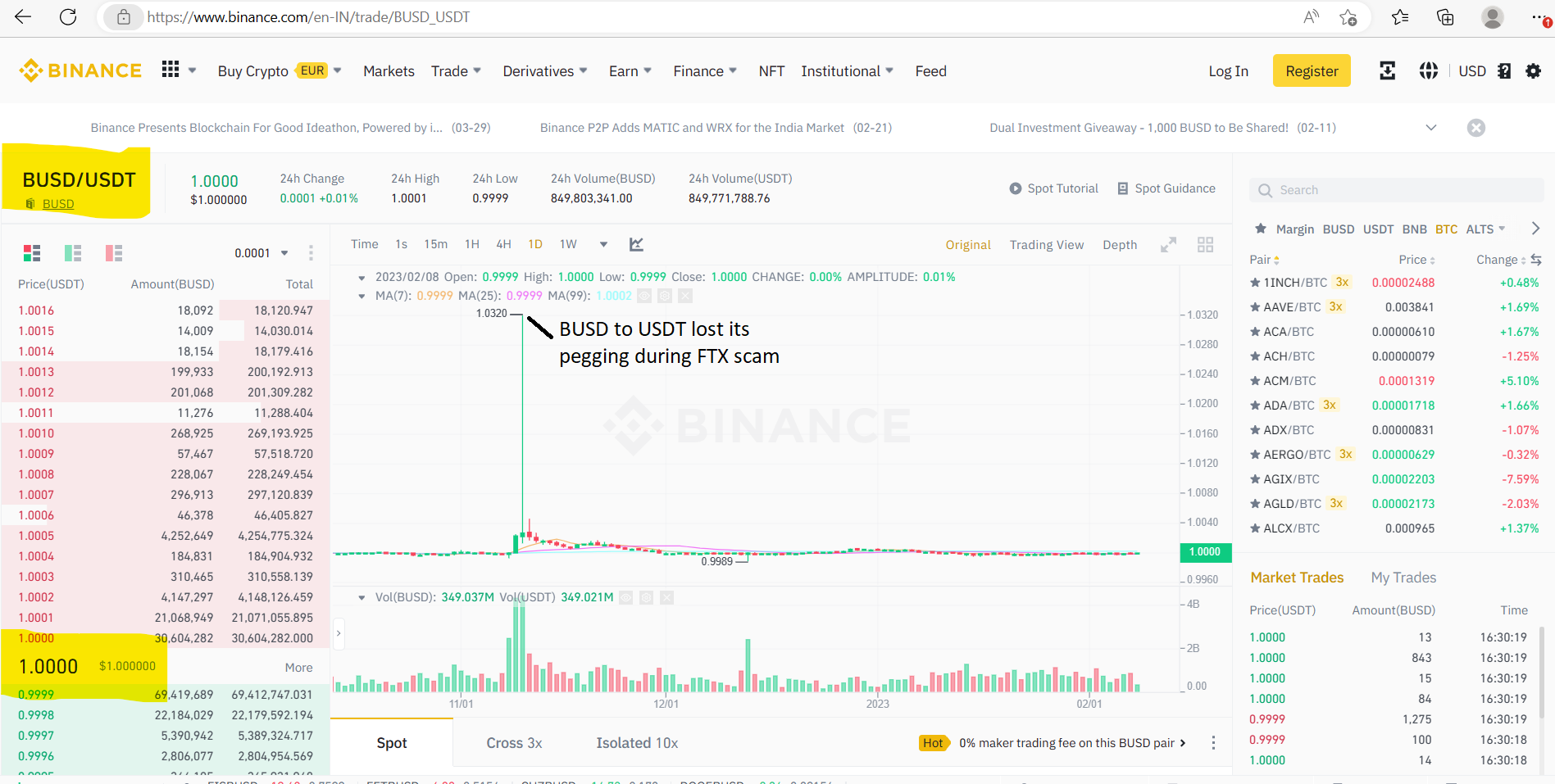
Task: Open the language globe selector
Action: pyautogui.click(x=1428, y=70)
